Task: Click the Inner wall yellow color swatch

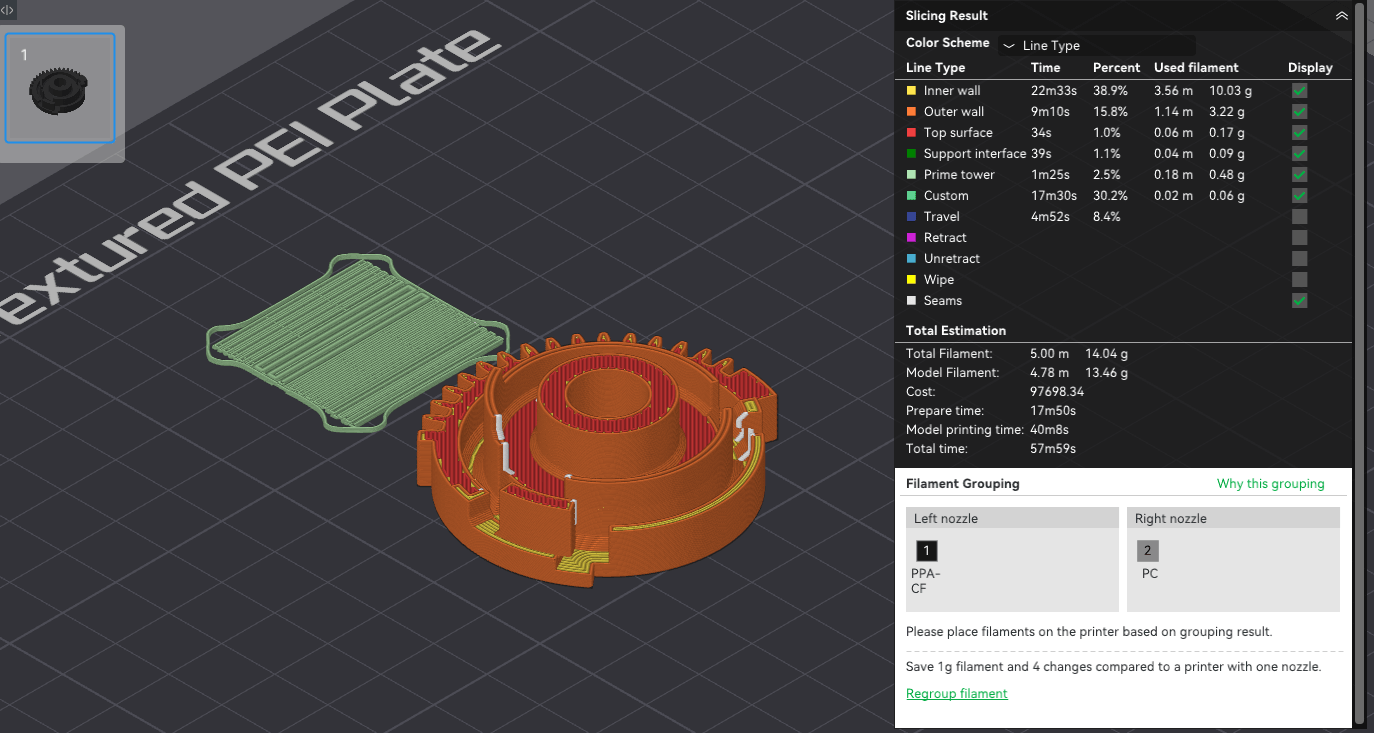Action: coord(911,91)
